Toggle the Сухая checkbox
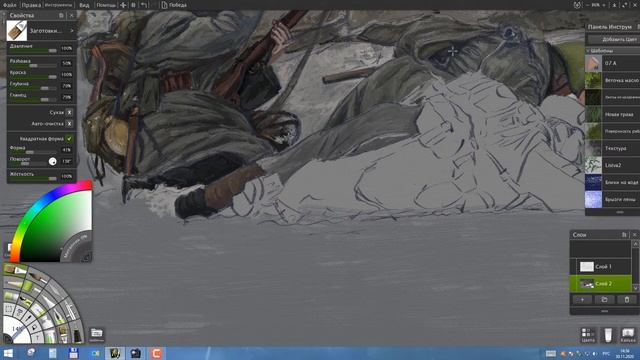This screenshot has width=640, height=360. click(x=69, y=112)
